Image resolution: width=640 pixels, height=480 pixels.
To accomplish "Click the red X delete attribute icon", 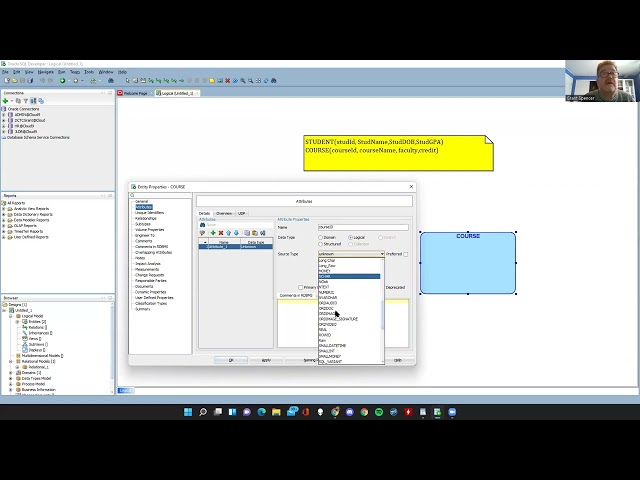I will pyautogui.click(x=221, y=233).
